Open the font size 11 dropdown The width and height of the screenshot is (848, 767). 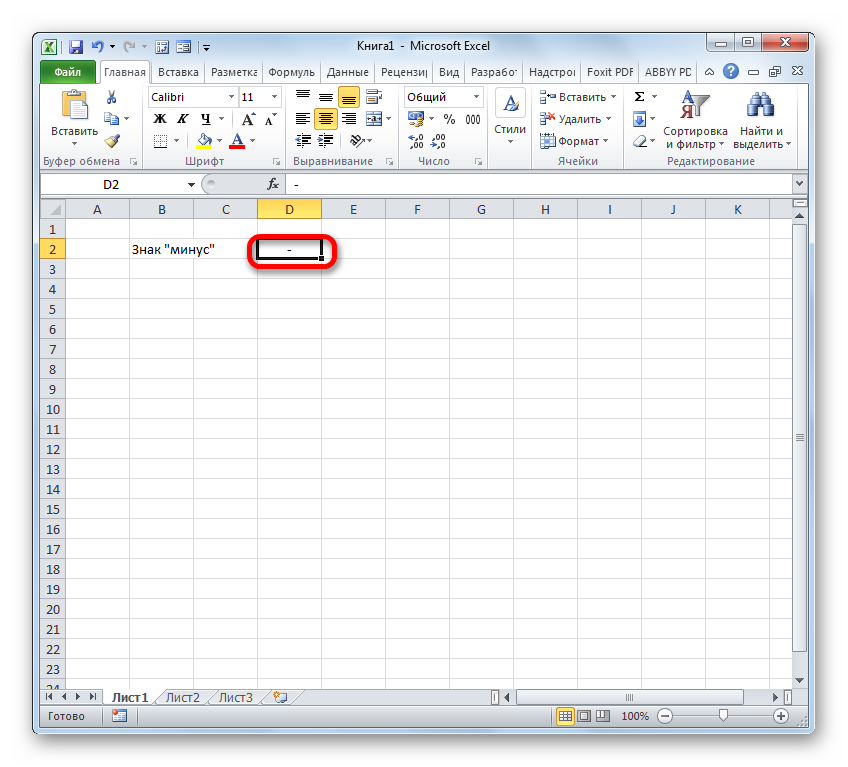point(274,97)
